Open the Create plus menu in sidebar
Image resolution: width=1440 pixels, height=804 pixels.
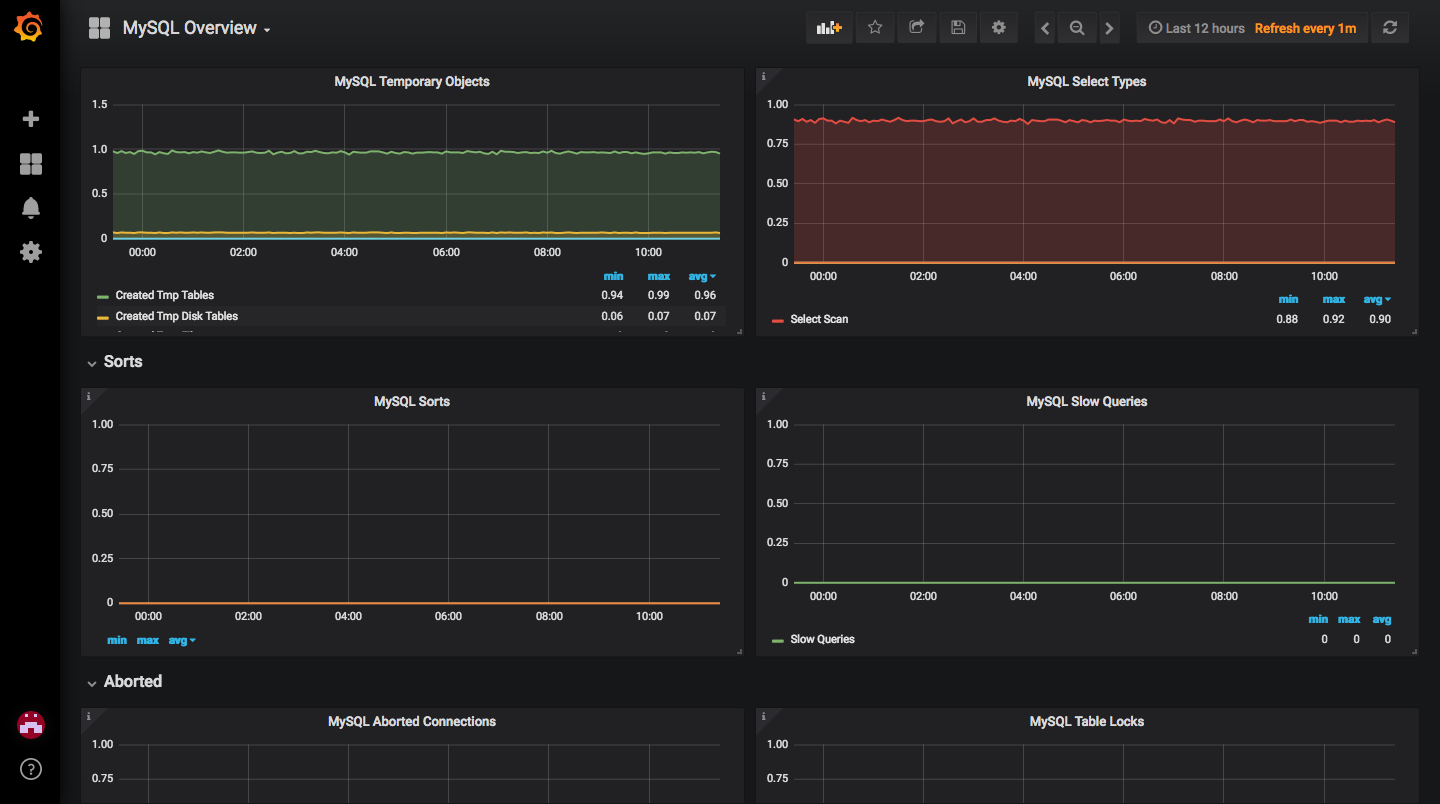31,119
